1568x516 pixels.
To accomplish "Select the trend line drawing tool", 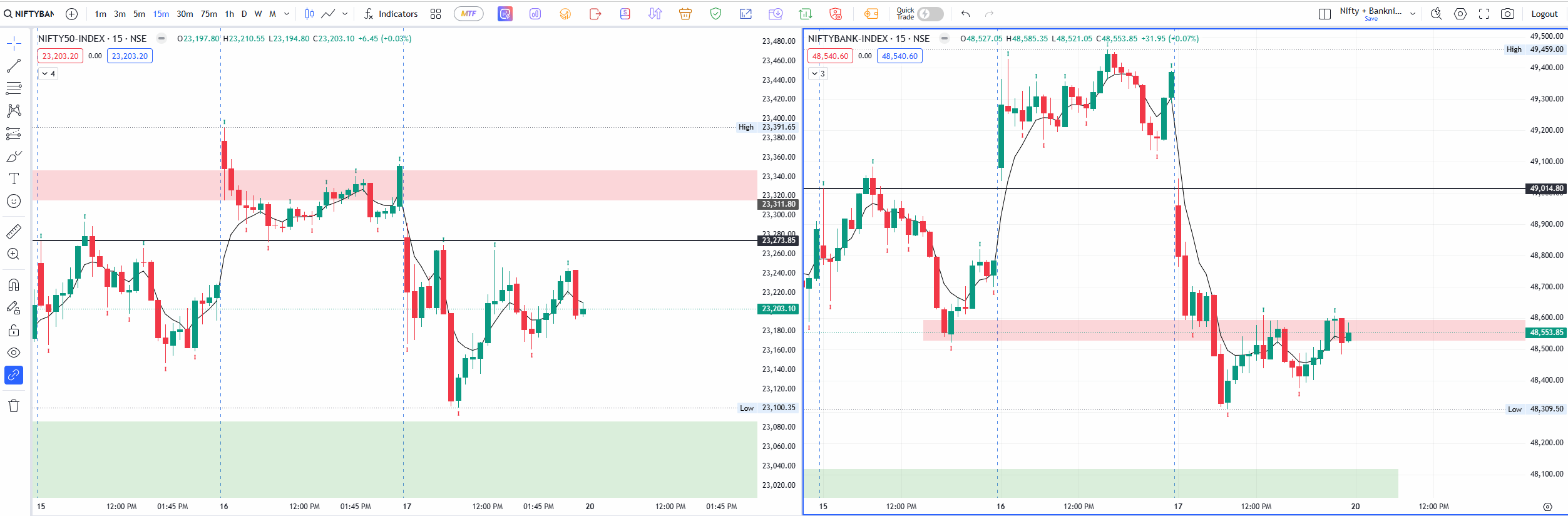I will 14,65.
